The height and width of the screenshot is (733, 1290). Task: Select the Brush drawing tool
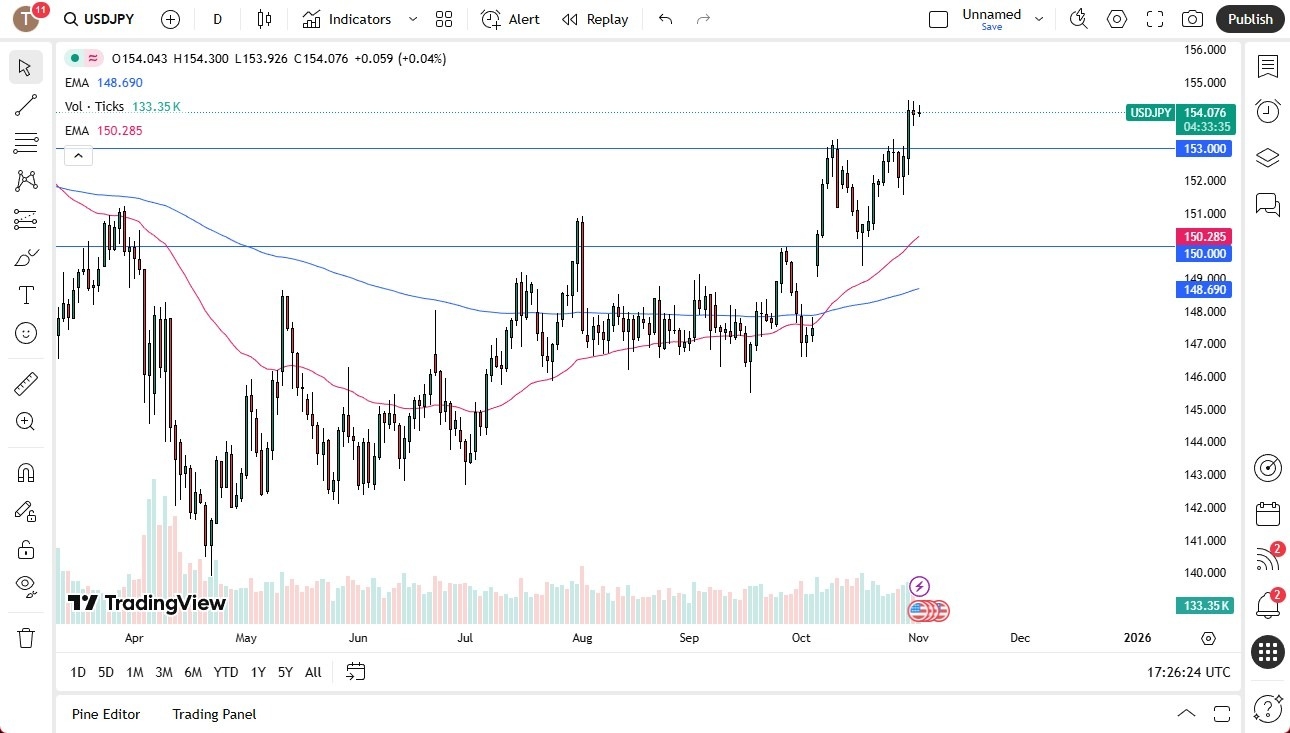coord(25,256)
